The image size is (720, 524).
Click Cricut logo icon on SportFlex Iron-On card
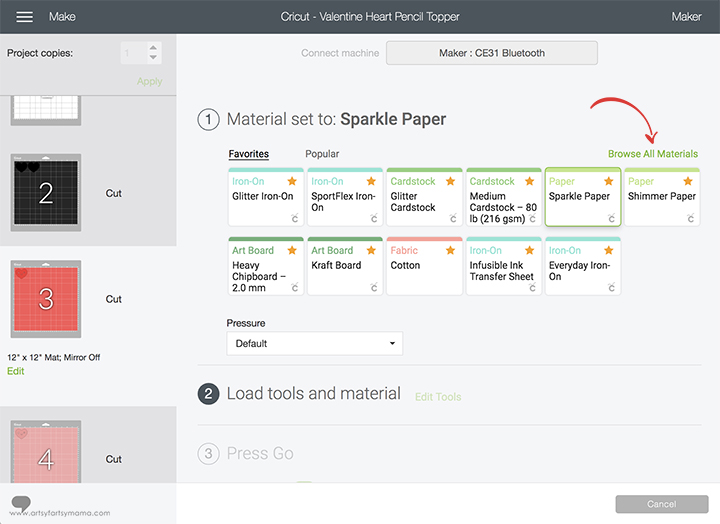[374, 218]
